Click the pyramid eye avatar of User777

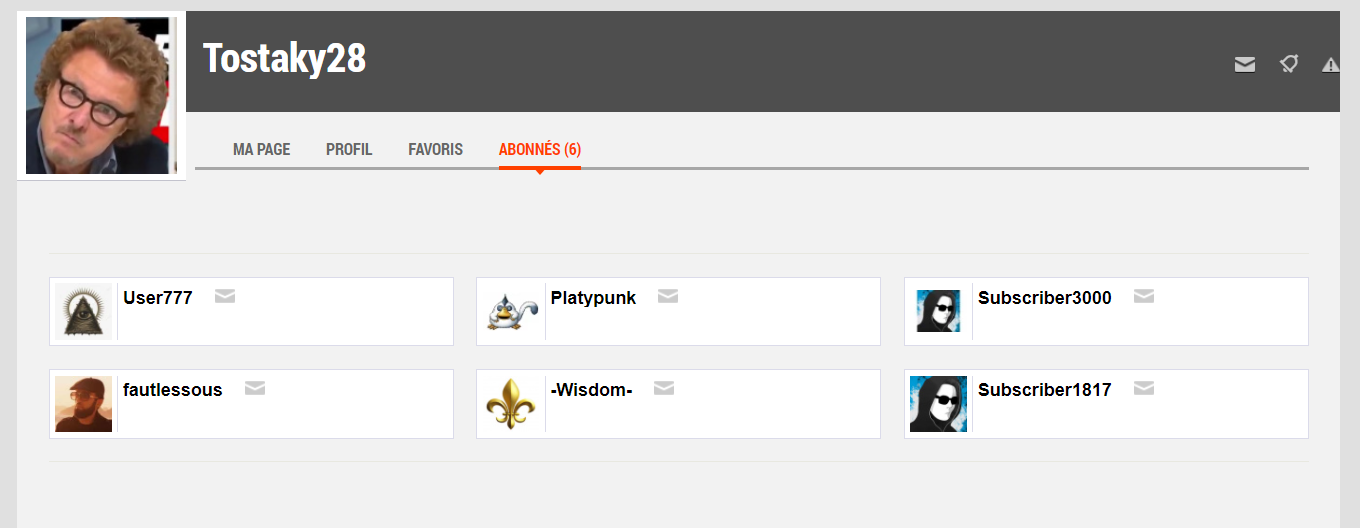click(84, 312)
